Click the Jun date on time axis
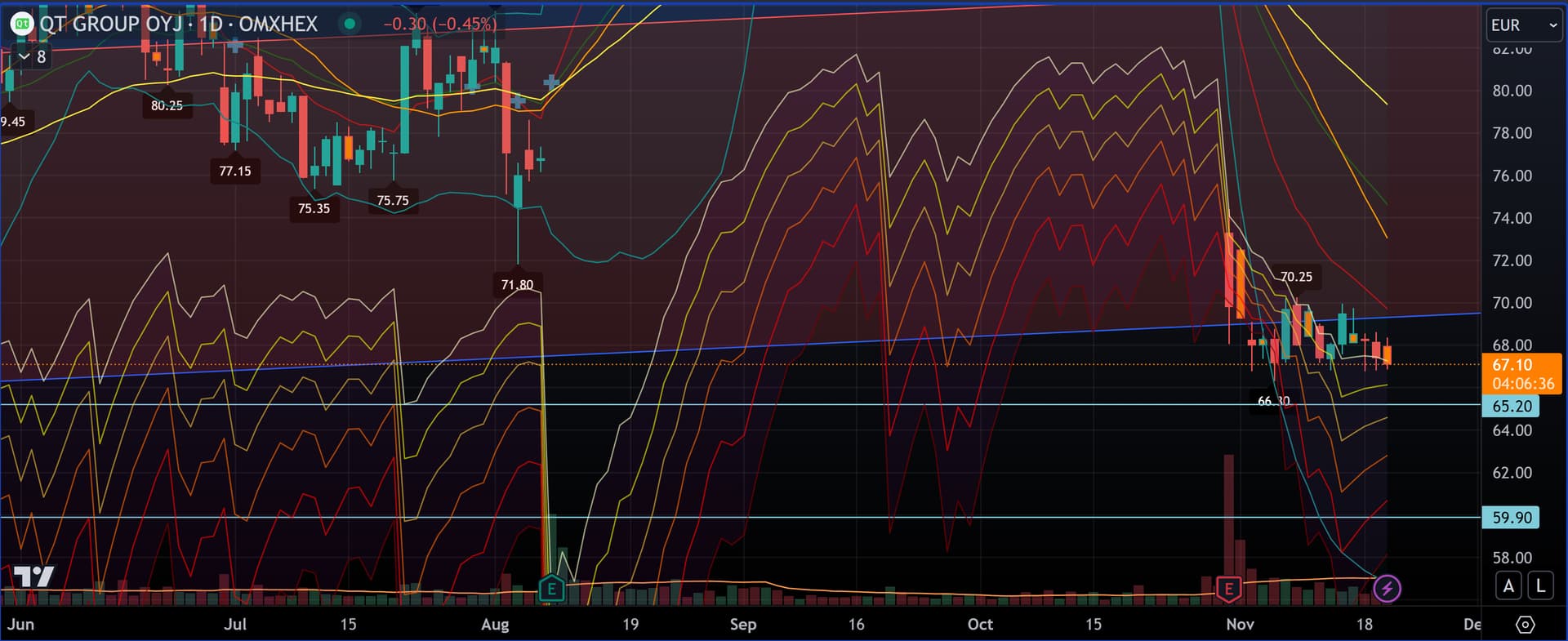 [21, 625]
